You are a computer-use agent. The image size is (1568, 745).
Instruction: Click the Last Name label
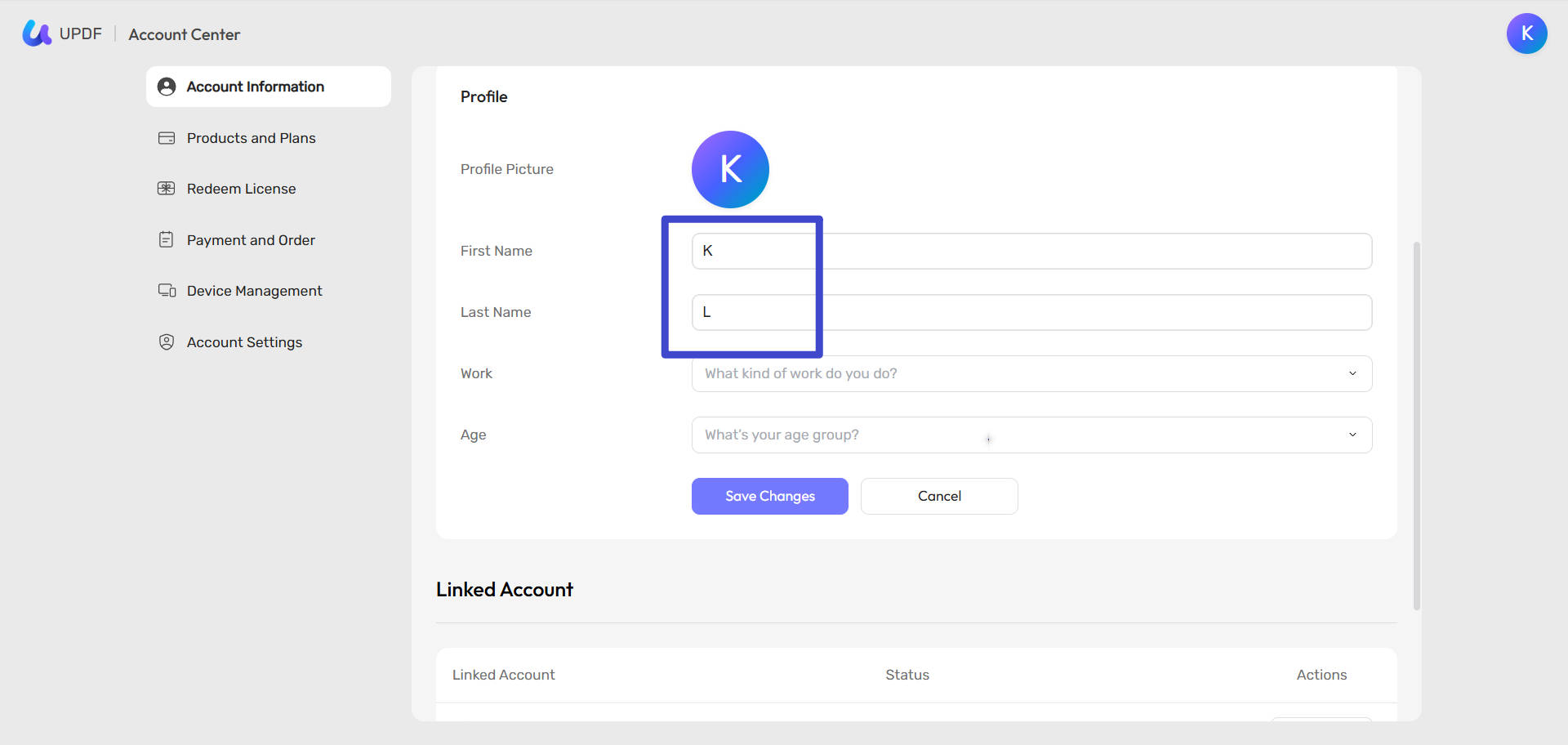point(496,312)
